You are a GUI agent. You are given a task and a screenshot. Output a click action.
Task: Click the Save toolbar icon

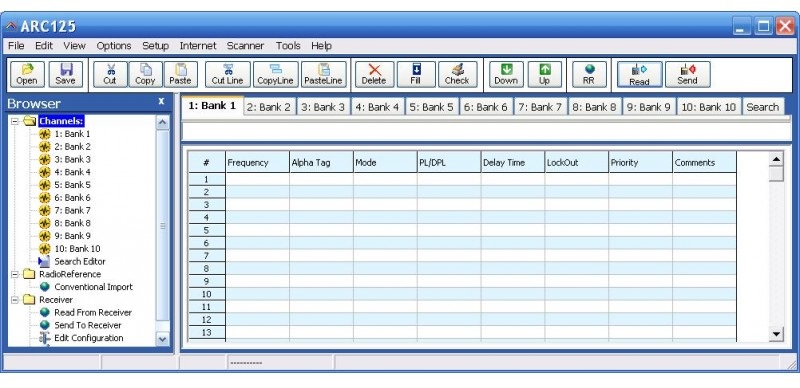(66, 75)
